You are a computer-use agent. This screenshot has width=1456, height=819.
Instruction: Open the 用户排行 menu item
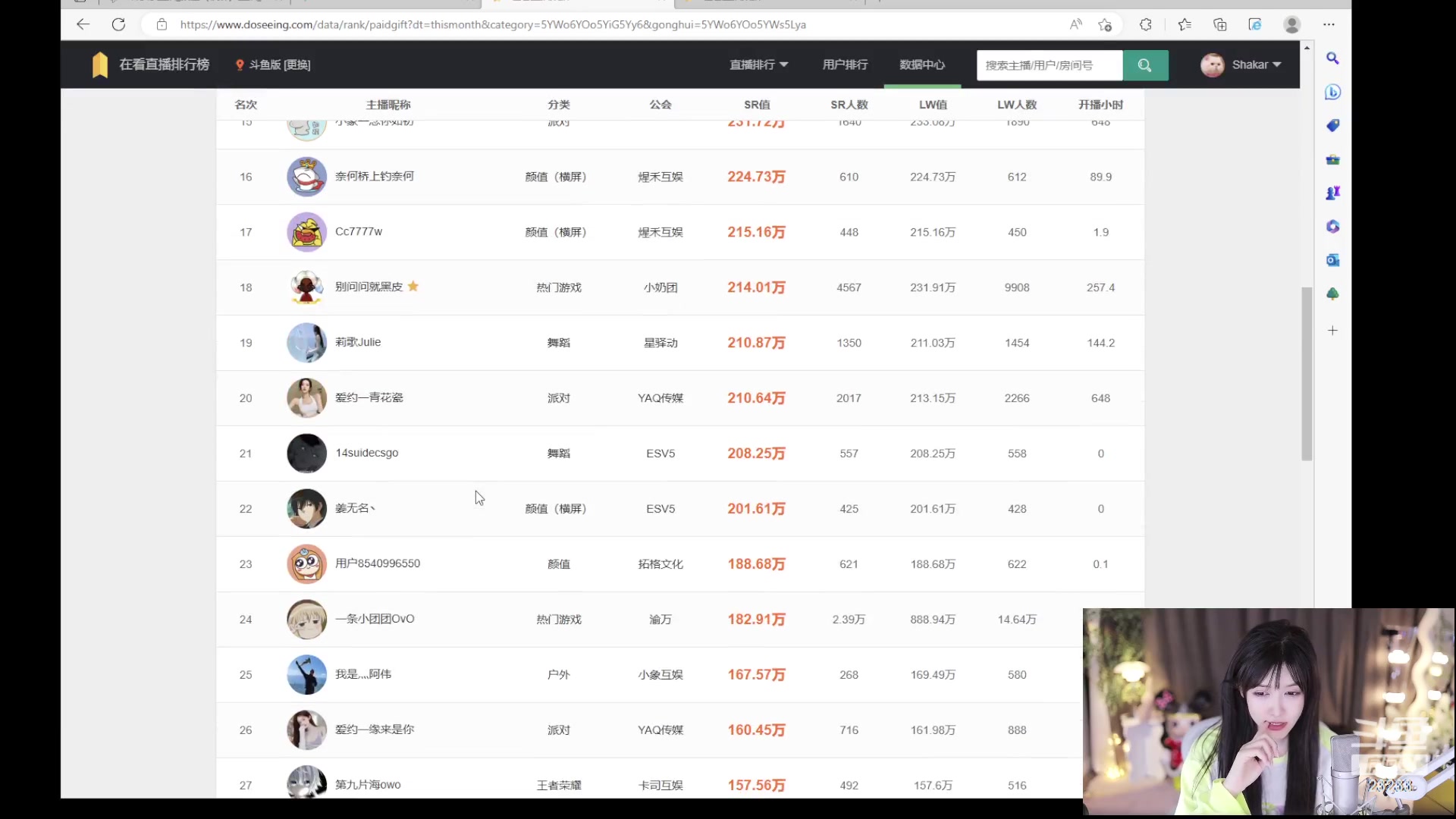(845, 65)
